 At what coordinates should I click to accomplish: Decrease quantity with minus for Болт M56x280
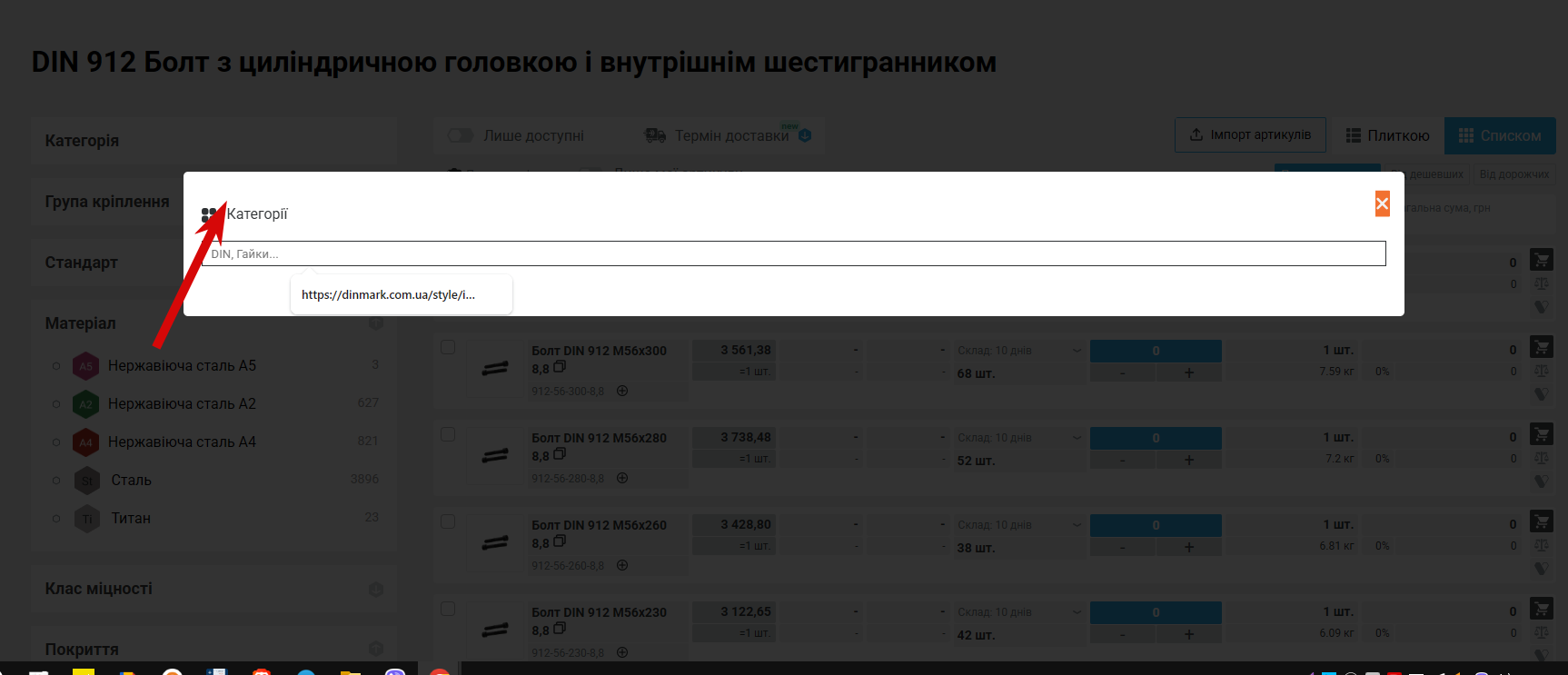click(1123, 461)
